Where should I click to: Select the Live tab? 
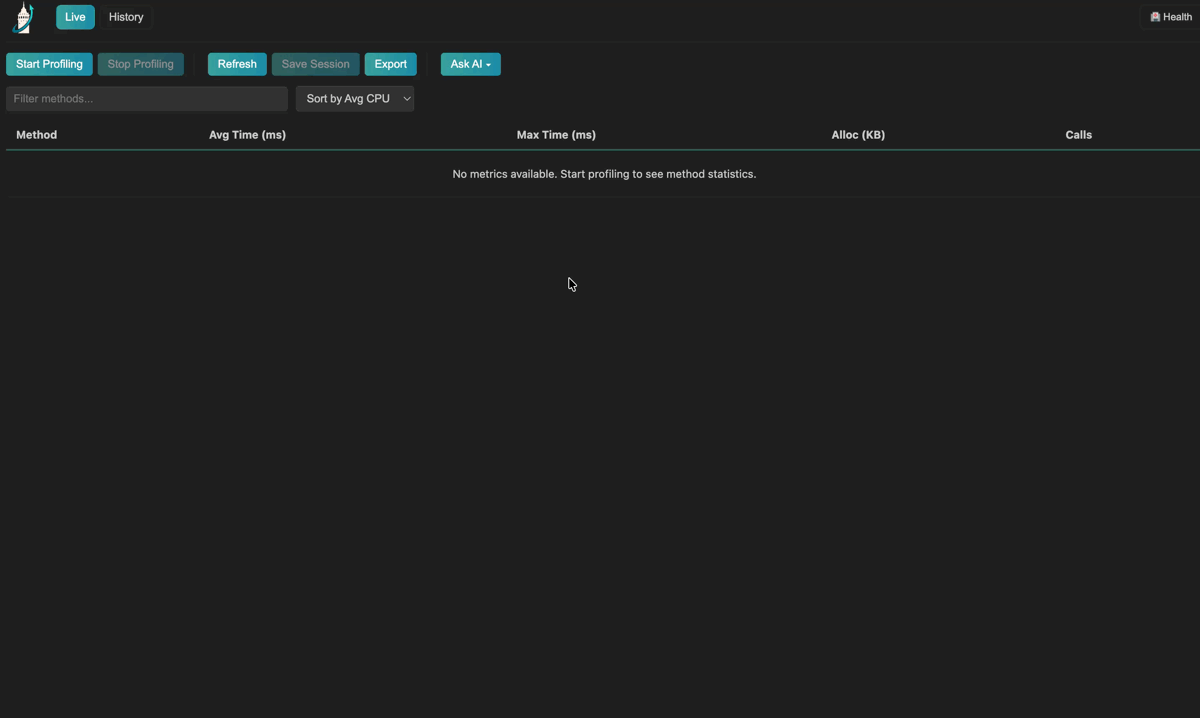(x=75, y=16)
